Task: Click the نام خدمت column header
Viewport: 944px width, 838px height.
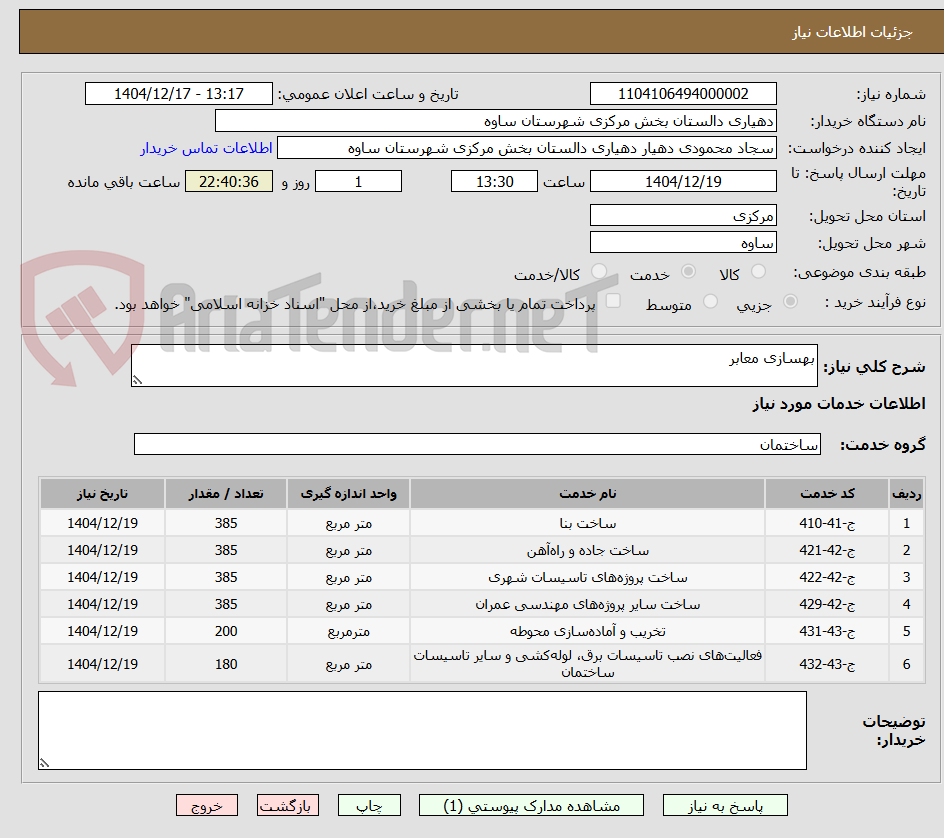Action: (x=588, y=494)
